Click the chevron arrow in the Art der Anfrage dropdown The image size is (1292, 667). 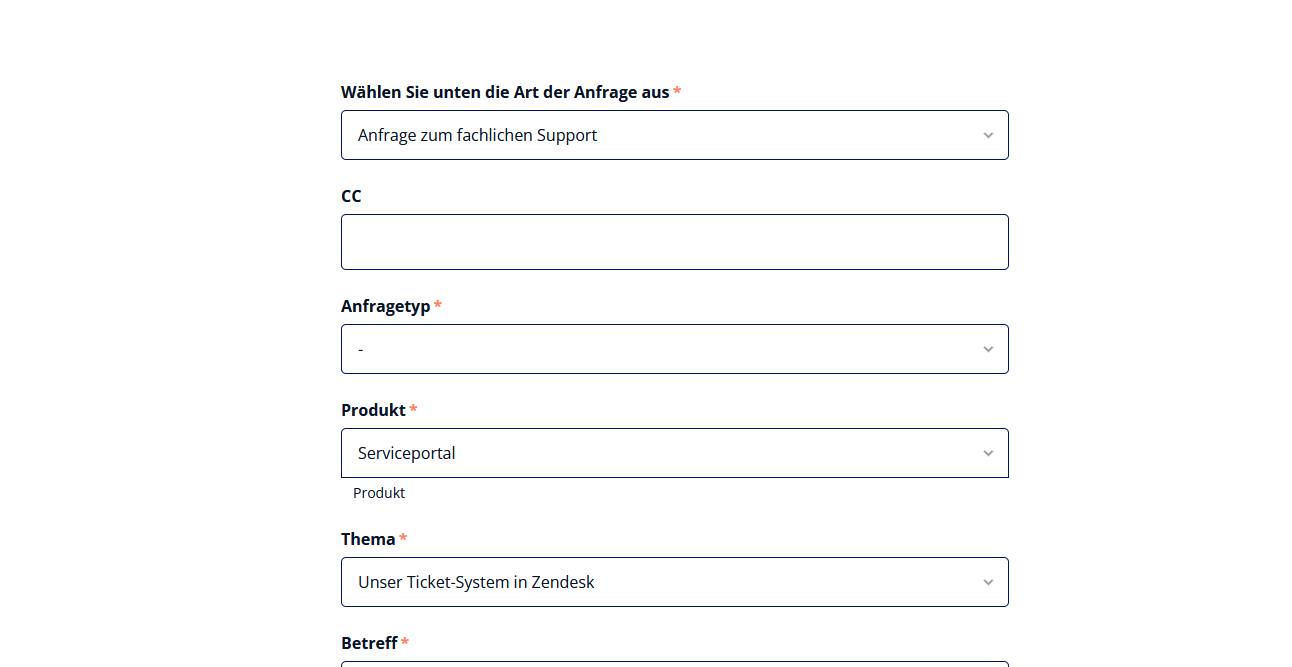pos(988,135)
